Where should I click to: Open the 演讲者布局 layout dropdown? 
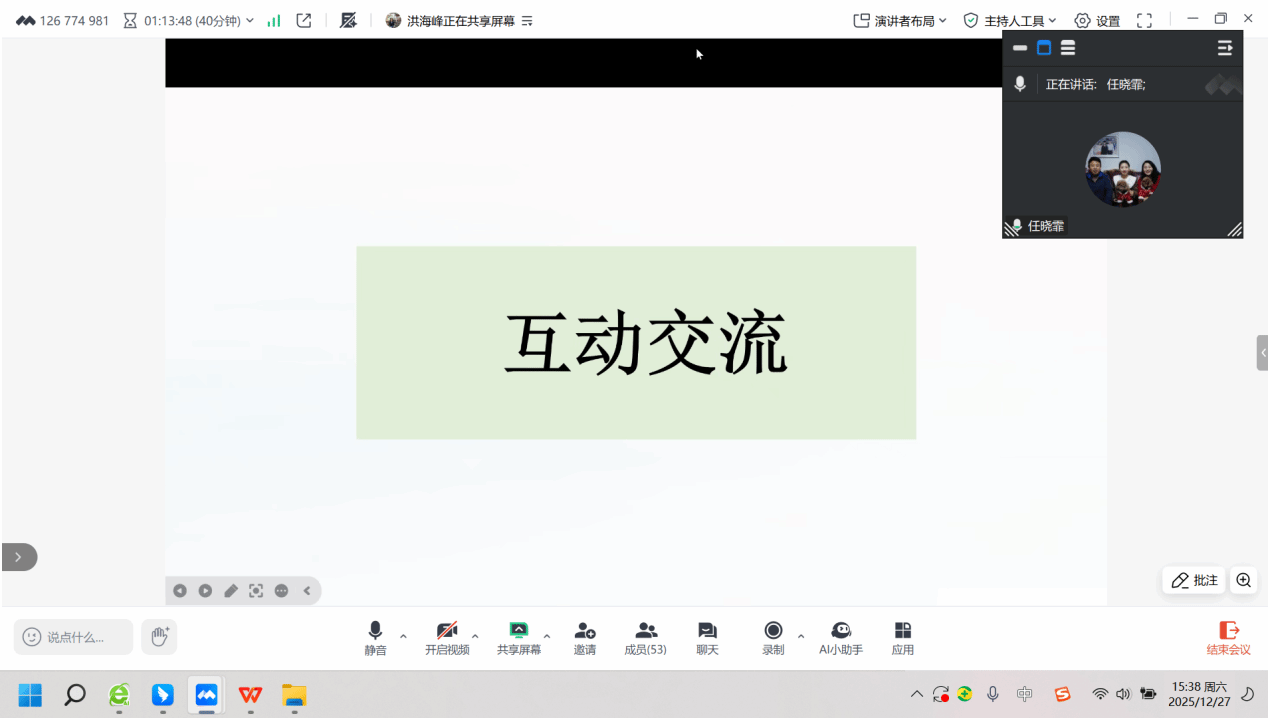pos(899,20)
